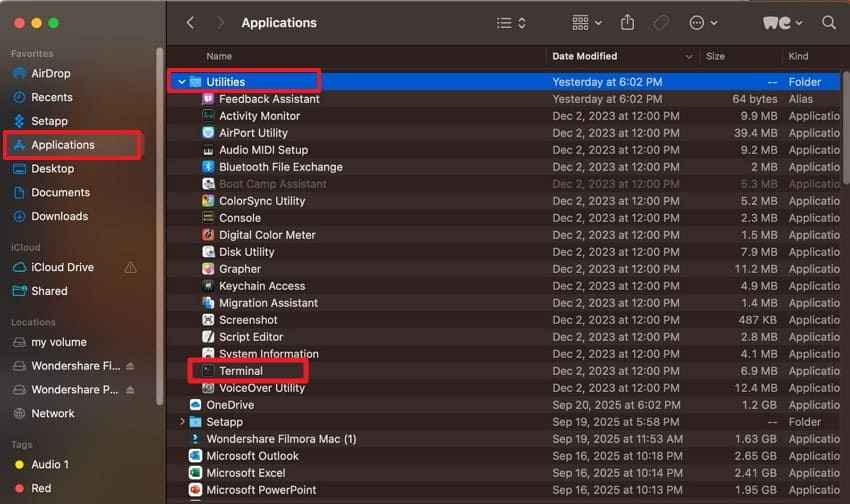Viewport: 850px width, 504px height.
Task: Click the Microsoft PowerPoint icon
Action: (x=195, y=490)
